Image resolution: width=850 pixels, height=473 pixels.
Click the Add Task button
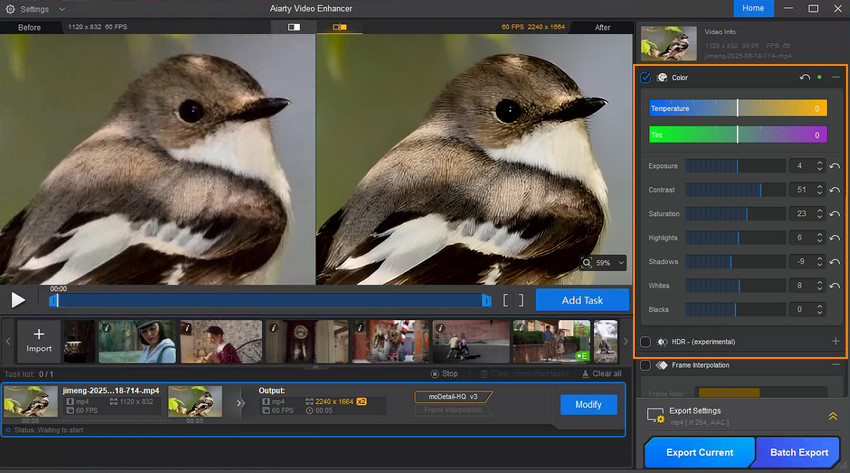582,300
